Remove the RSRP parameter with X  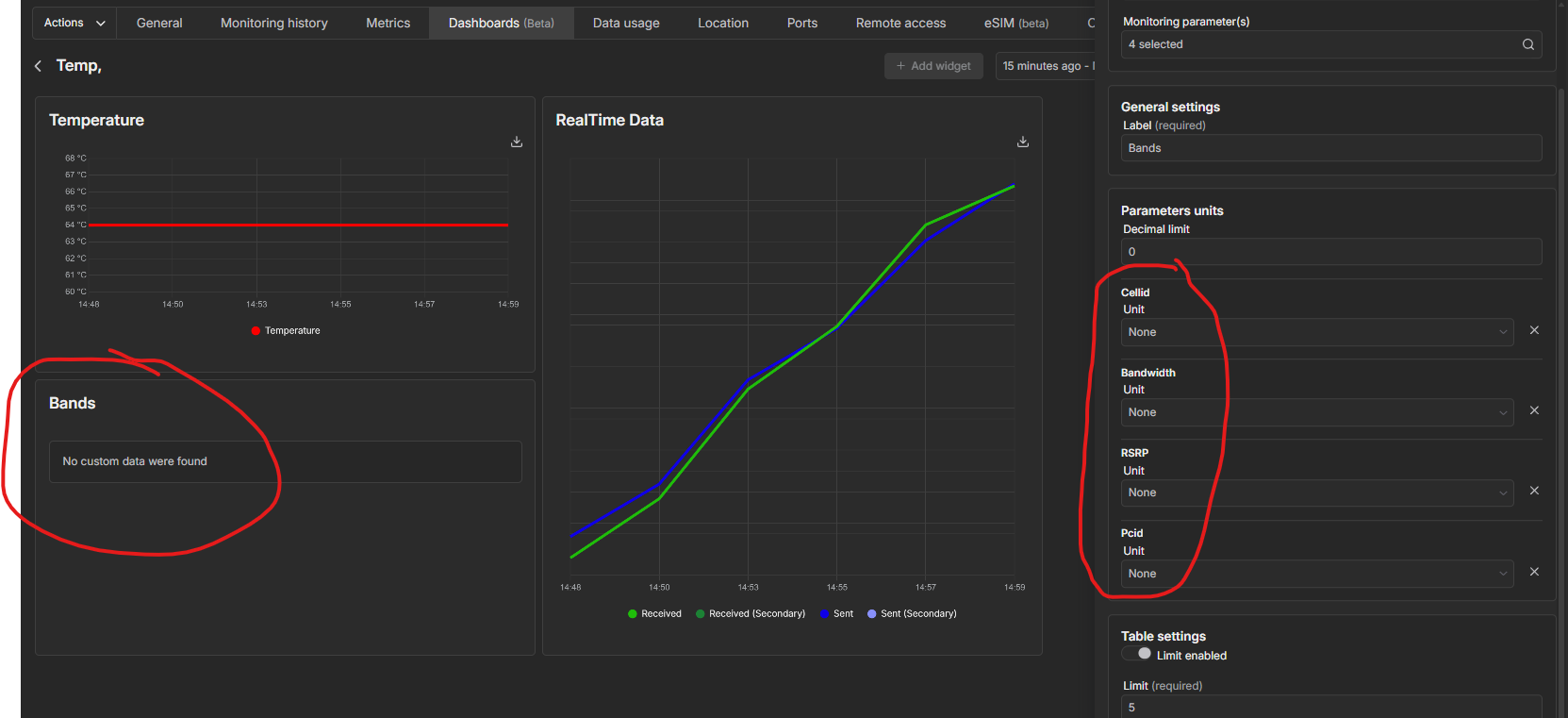coord(1534,491)
